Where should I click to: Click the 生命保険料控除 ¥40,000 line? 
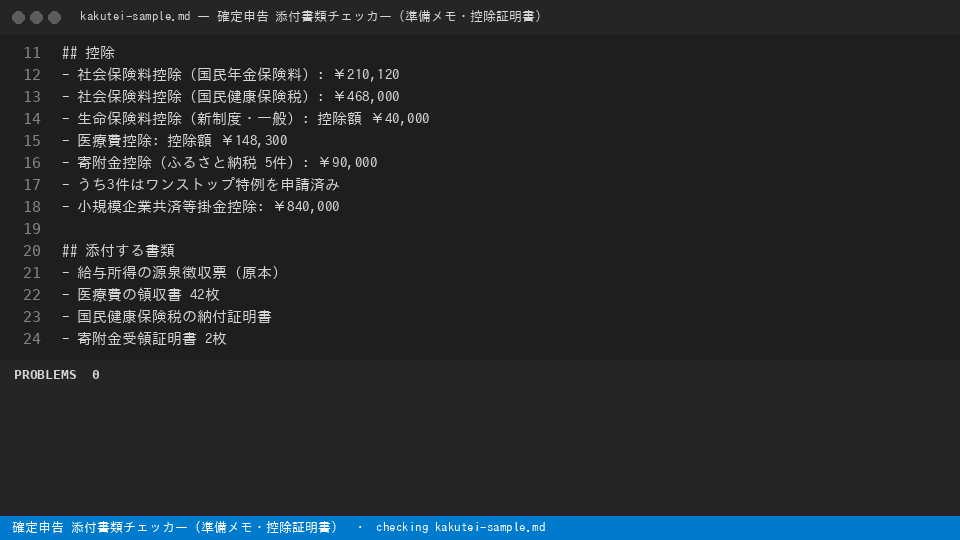[x=246, y=119]
